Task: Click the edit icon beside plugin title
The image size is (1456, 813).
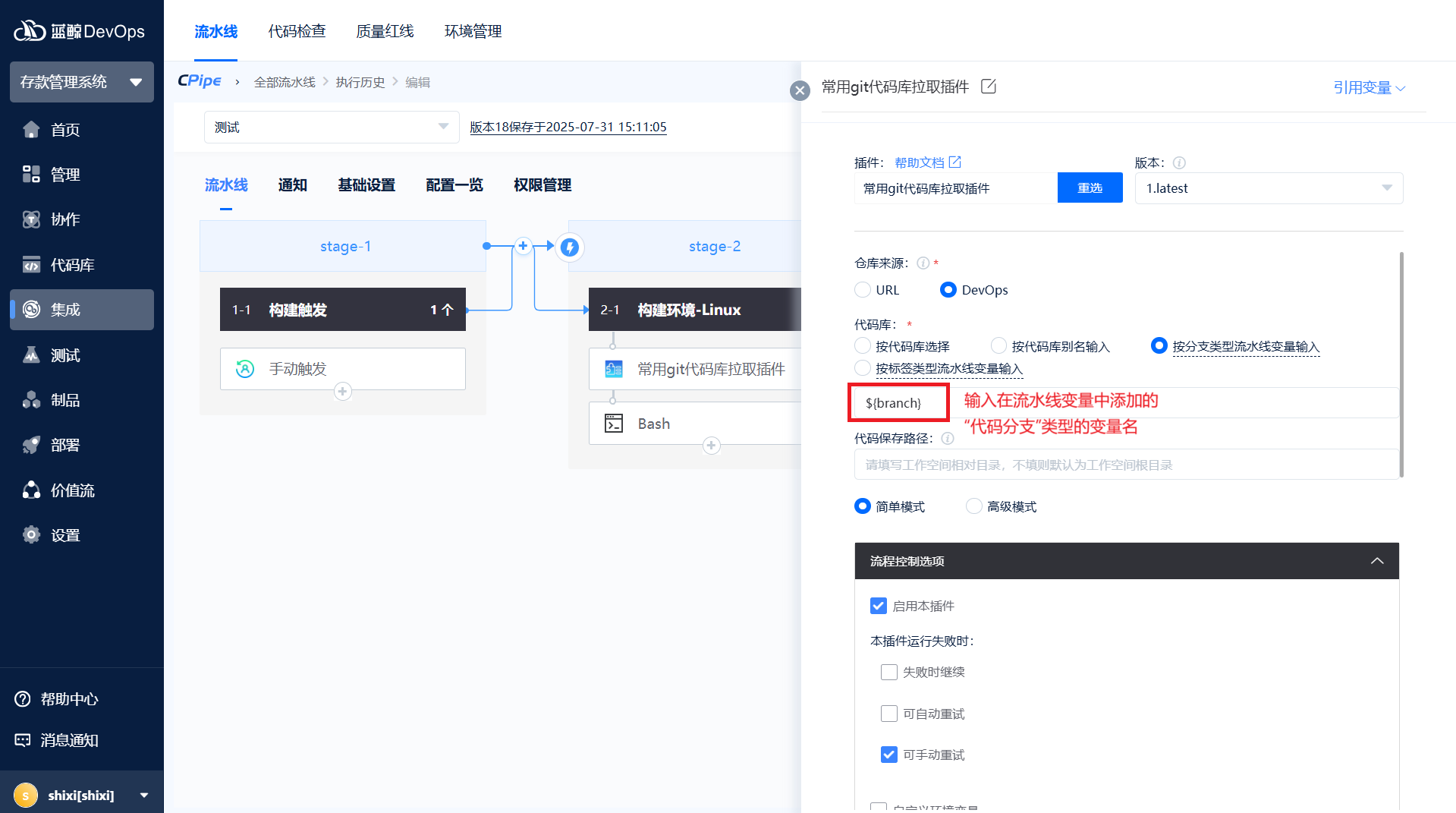Action: coord(988,87)
